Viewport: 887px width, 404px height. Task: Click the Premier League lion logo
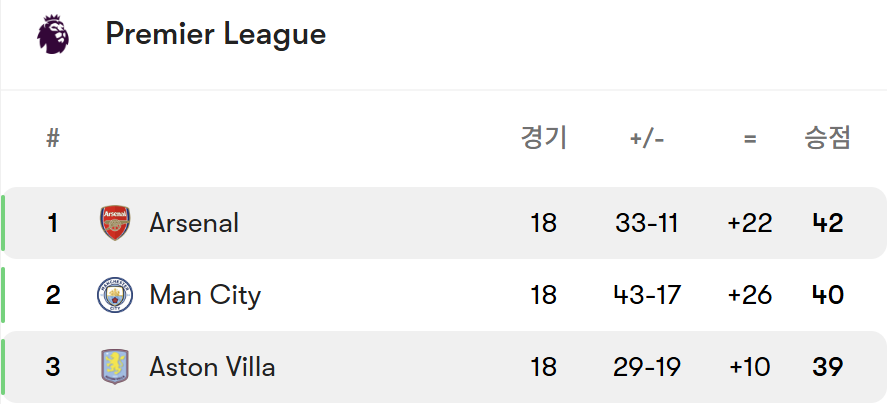click(53, 35)
